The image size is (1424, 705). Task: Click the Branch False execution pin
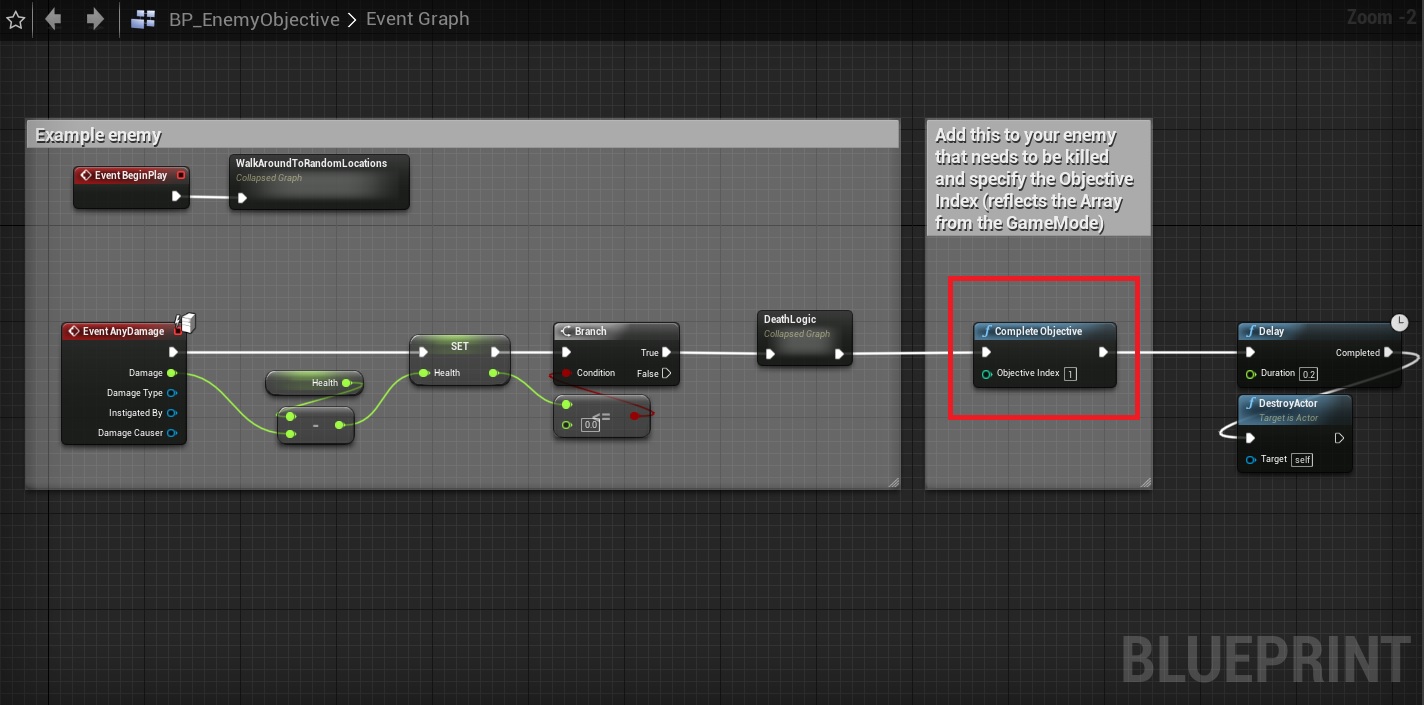click(667, 373)
